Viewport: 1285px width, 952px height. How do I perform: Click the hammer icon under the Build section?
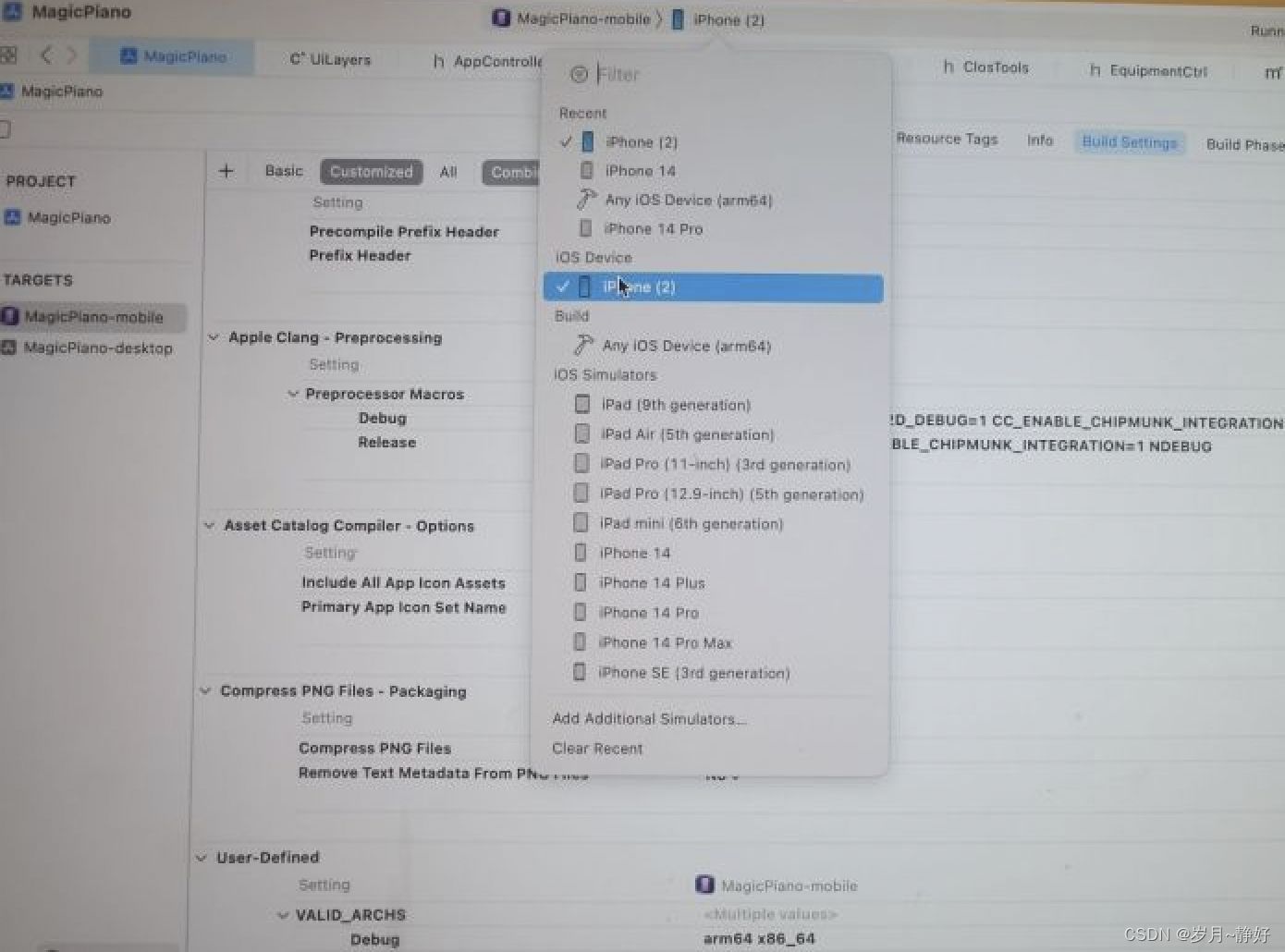pos(583,345)
